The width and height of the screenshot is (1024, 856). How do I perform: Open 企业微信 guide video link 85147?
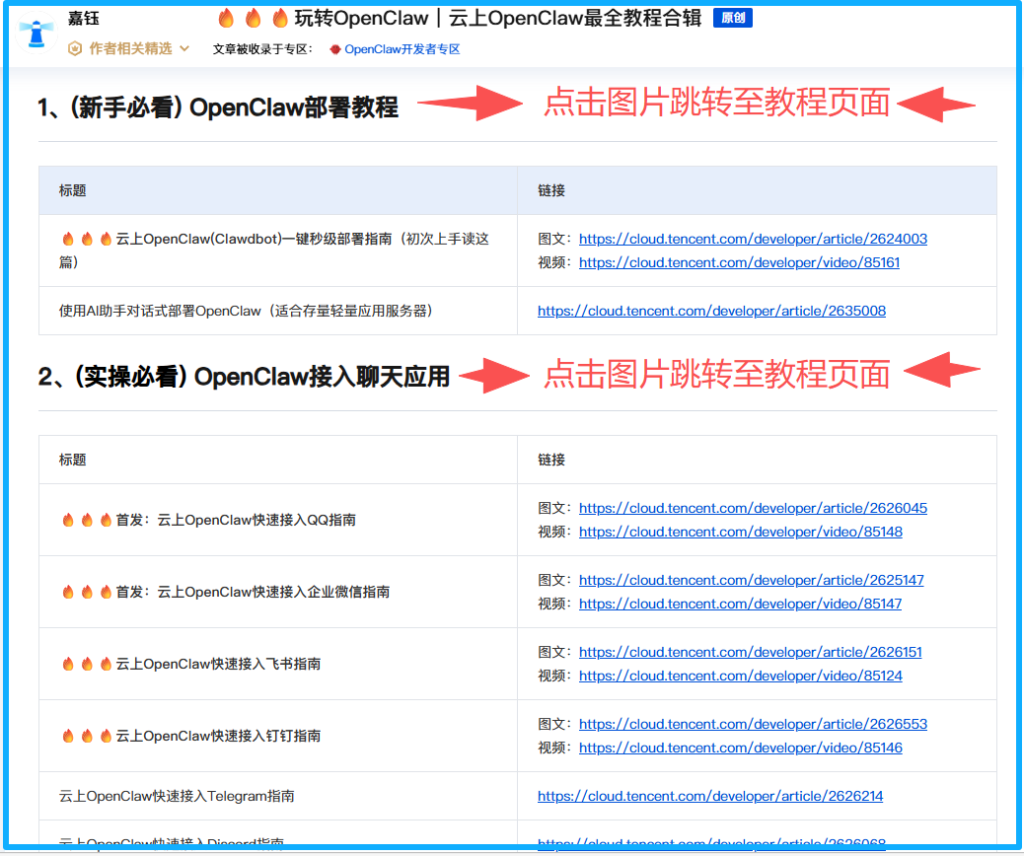[x=740, y=604]
